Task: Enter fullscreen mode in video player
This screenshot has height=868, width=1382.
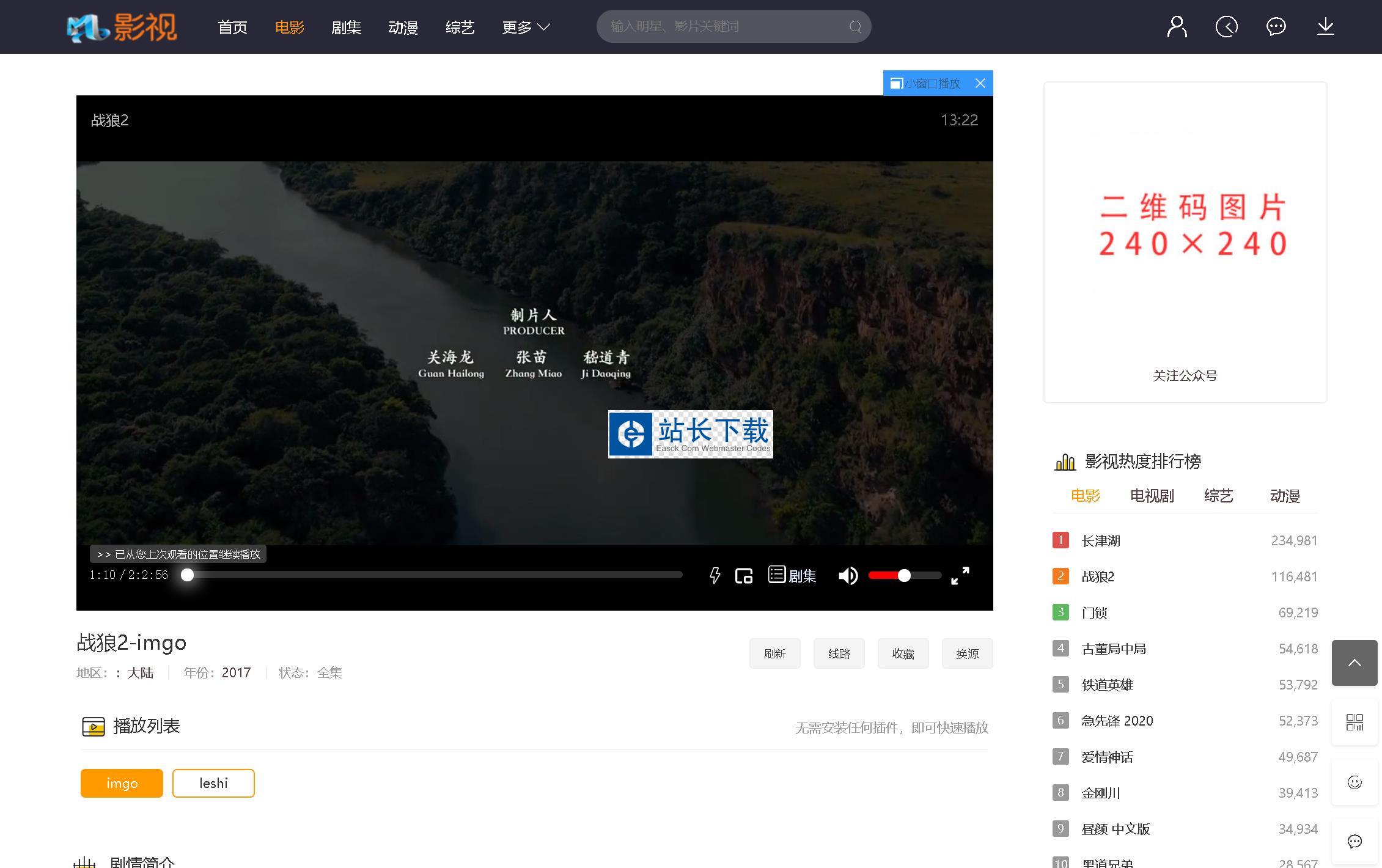Action: pos(960,575)
